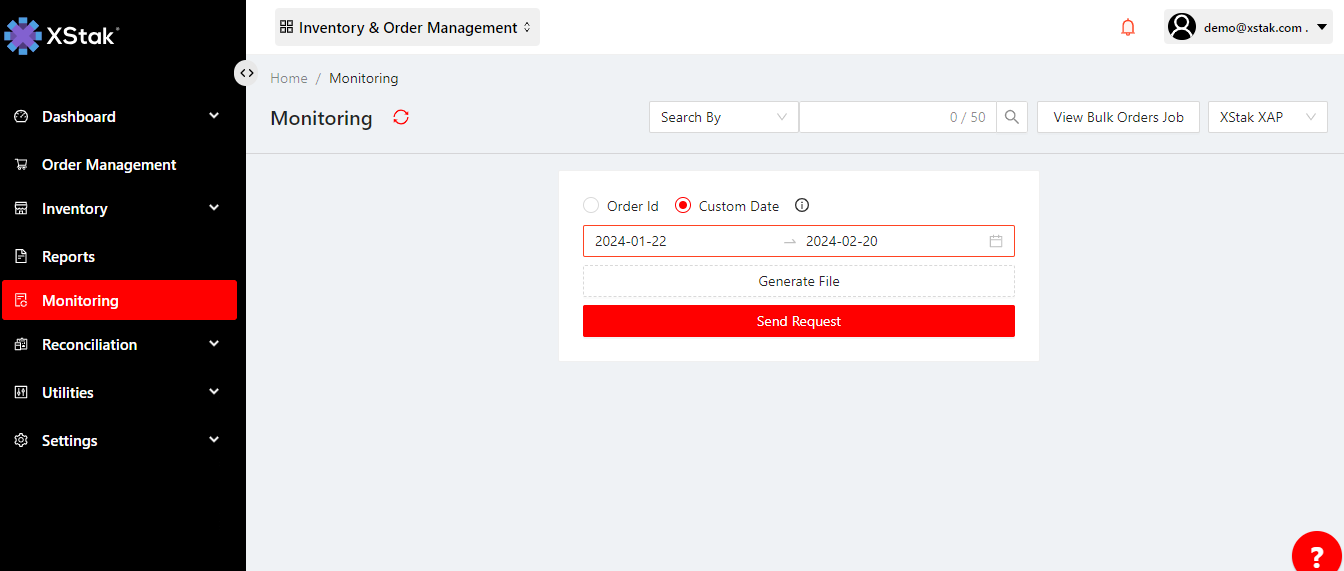
Task: Open the calendar icon in date range
Action: [x=996, y=241]
